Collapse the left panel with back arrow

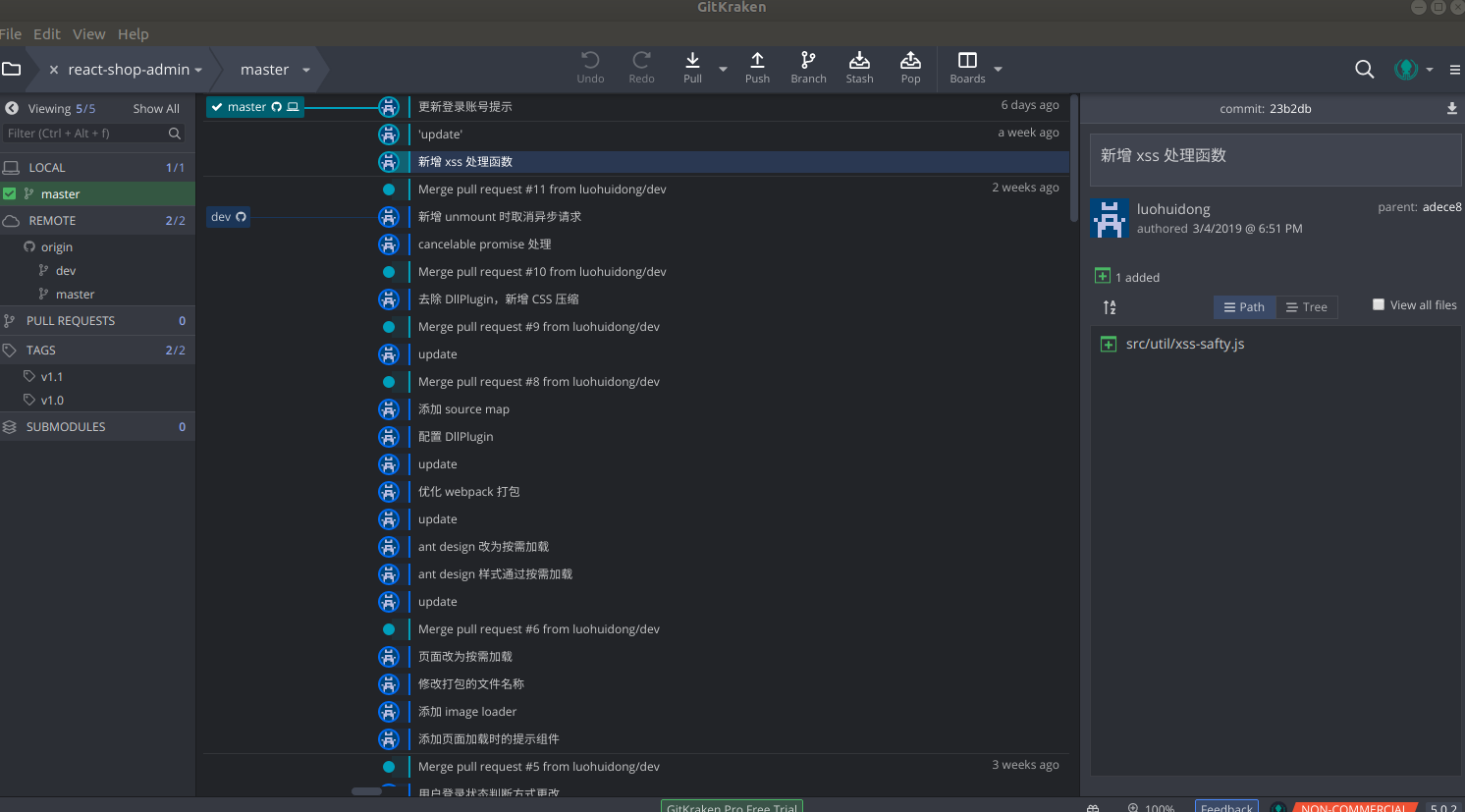(x=12, y=108)
